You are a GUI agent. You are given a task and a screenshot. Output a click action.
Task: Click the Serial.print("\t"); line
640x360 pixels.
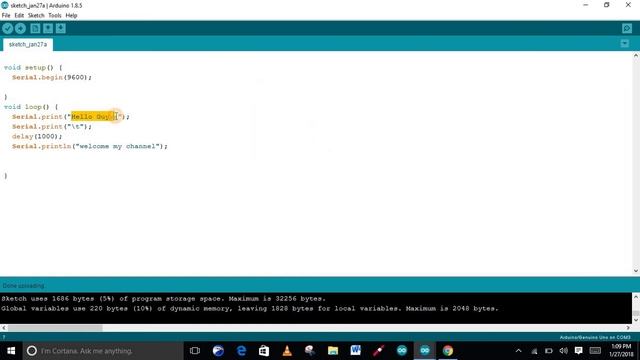52,127
